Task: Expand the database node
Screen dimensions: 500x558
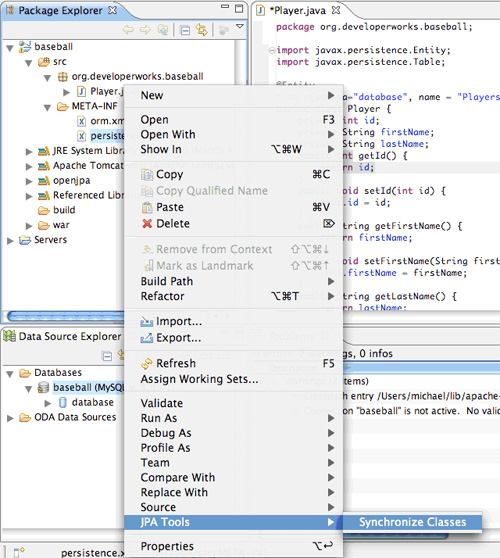Action: tap(48, 404)
